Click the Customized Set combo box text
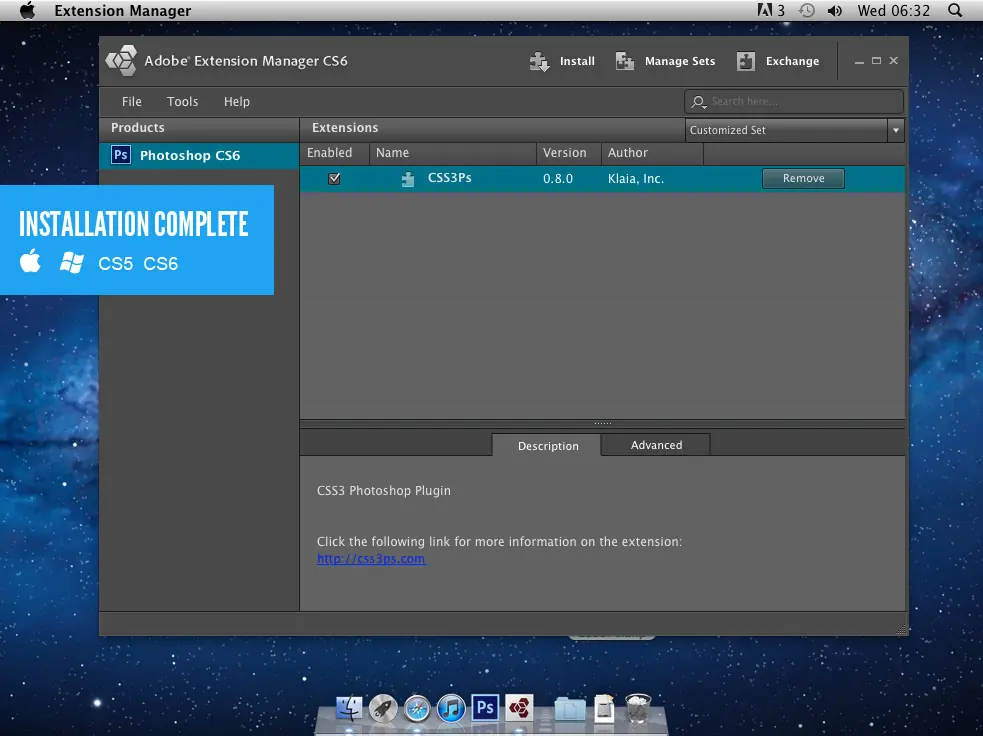Screen dimensions: 983x736 tap(727, 130)
